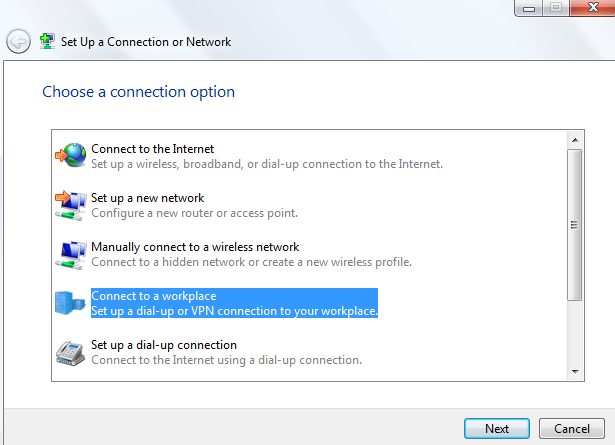Click the Connect to a workplace building icon
This screenshot has height=445, width=615.
(71, 303)
